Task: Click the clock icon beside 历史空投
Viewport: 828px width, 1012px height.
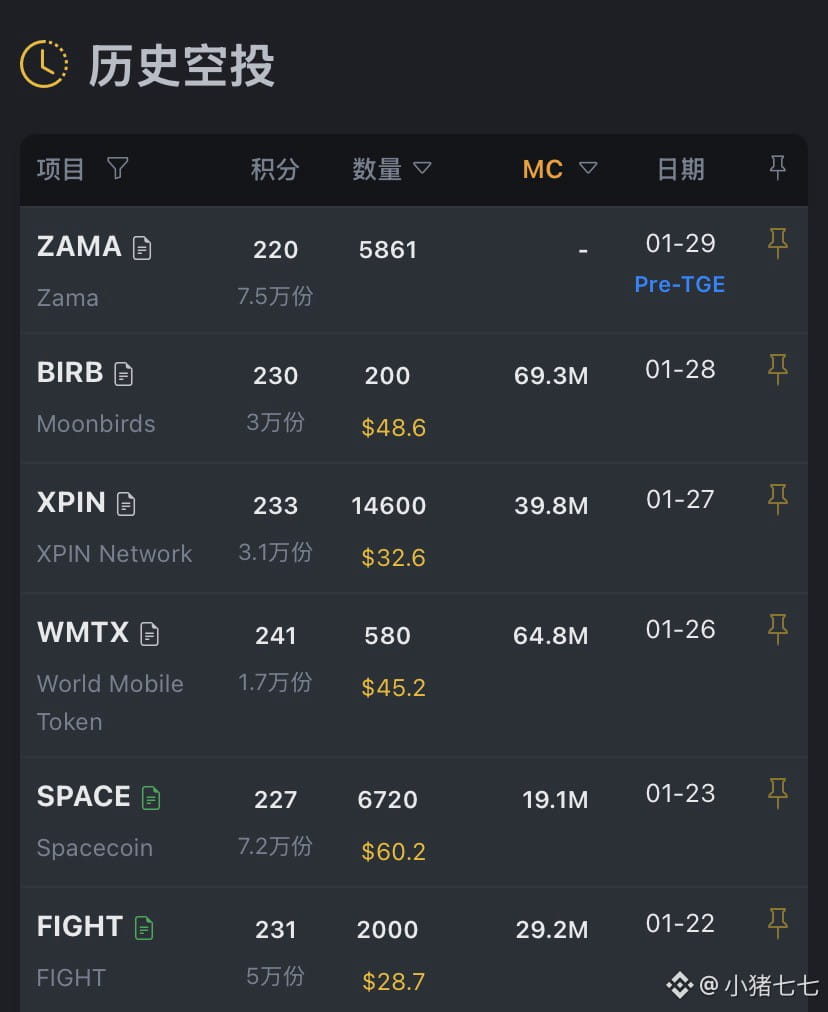Action: pyautogui.click(x=44, y=64)
